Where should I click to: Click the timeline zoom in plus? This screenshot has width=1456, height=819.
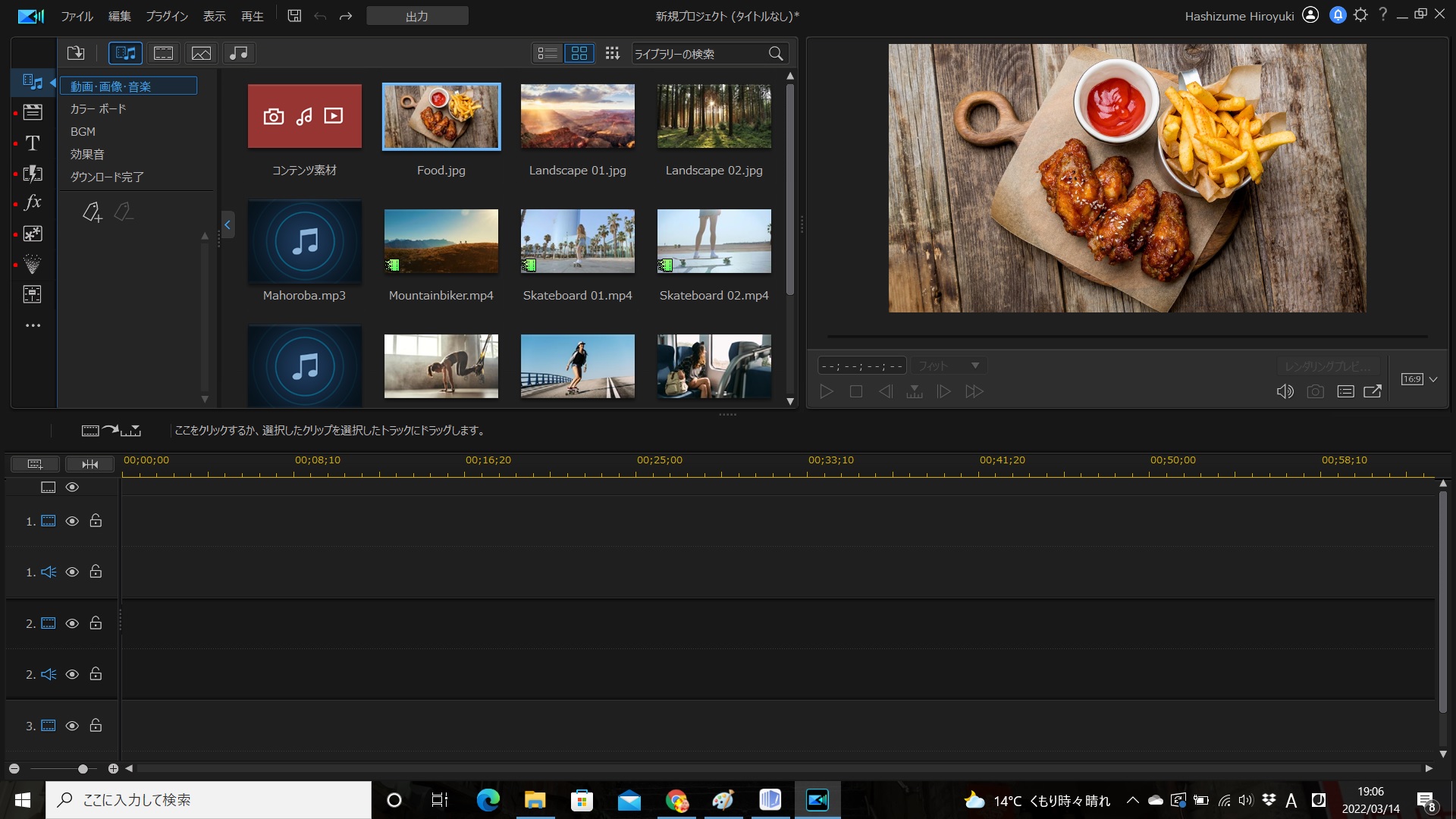pos(113,769)
